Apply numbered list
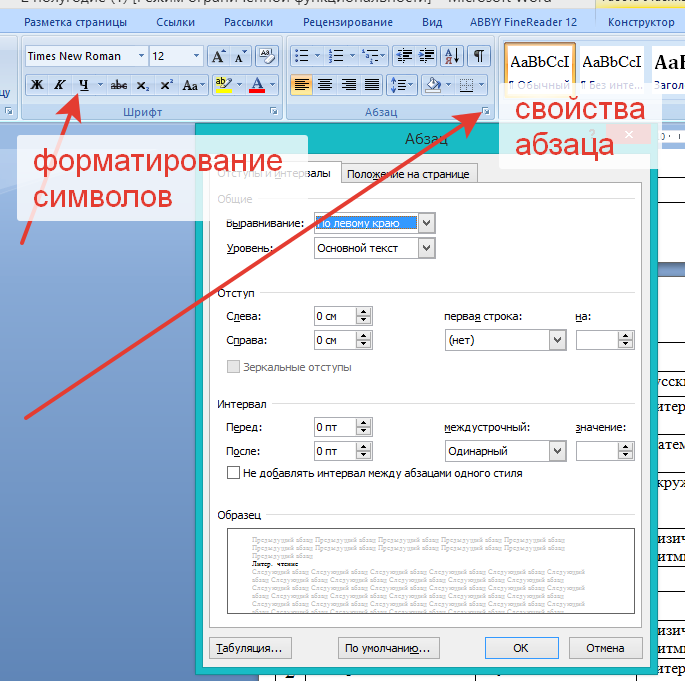Screen dimensions: 685x681 tap(336, 56)
